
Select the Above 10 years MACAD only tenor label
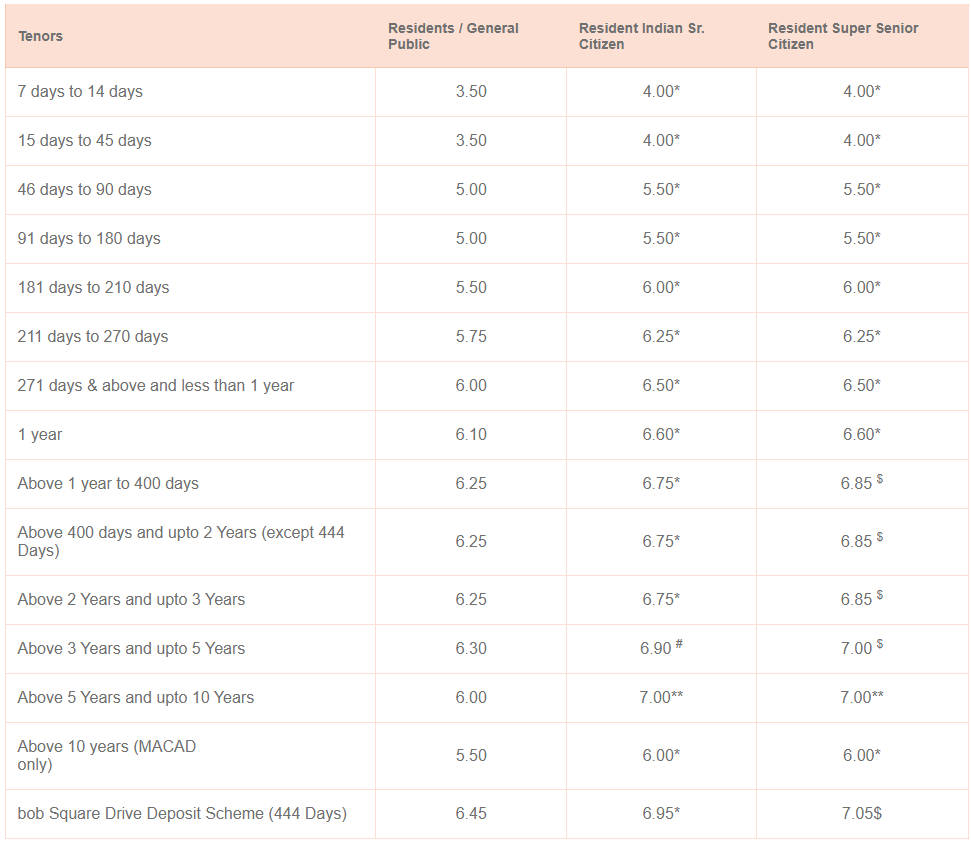tap(105, 755)
